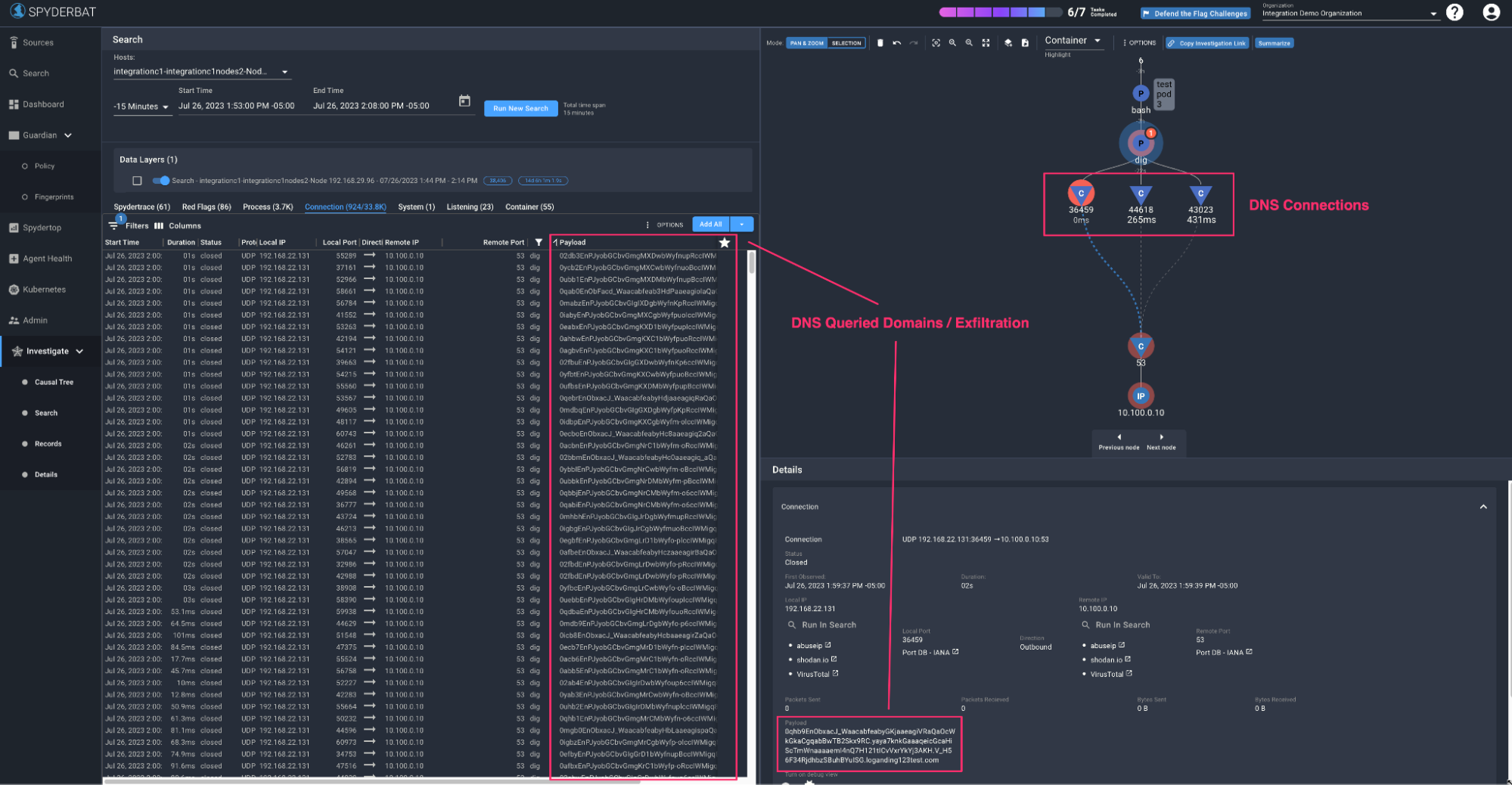
Task: Click the star icon in Payload column
Action: [x=724, y=243]
